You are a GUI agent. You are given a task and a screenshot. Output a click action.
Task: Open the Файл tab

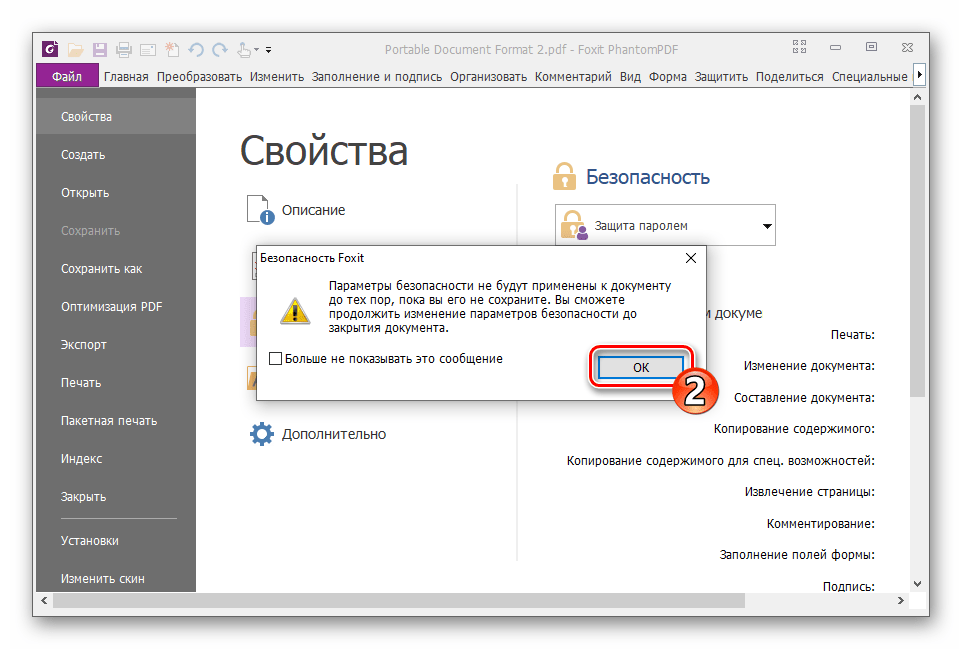pyautogui.click(x=67, y=76)
